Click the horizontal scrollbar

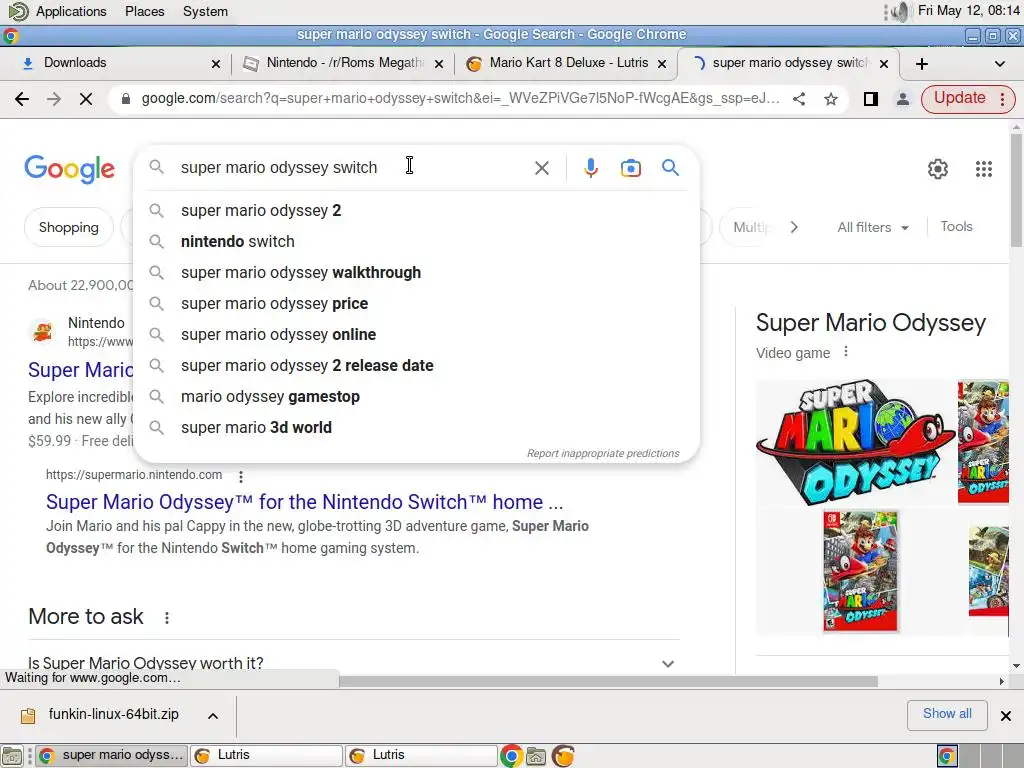pos(607,681)
